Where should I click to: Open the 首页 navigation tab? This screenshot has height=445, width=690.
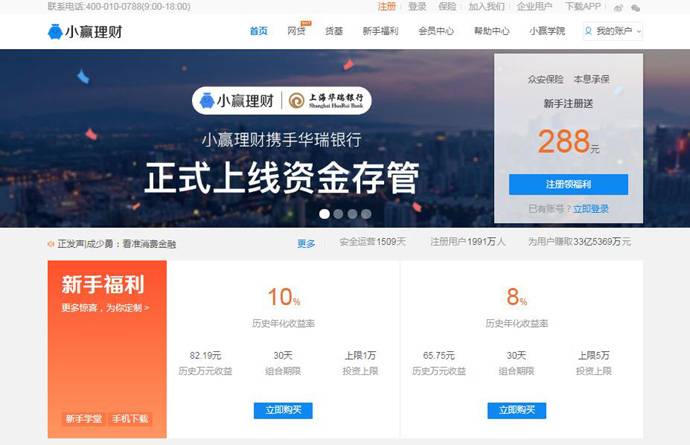(x=258, y=31)
